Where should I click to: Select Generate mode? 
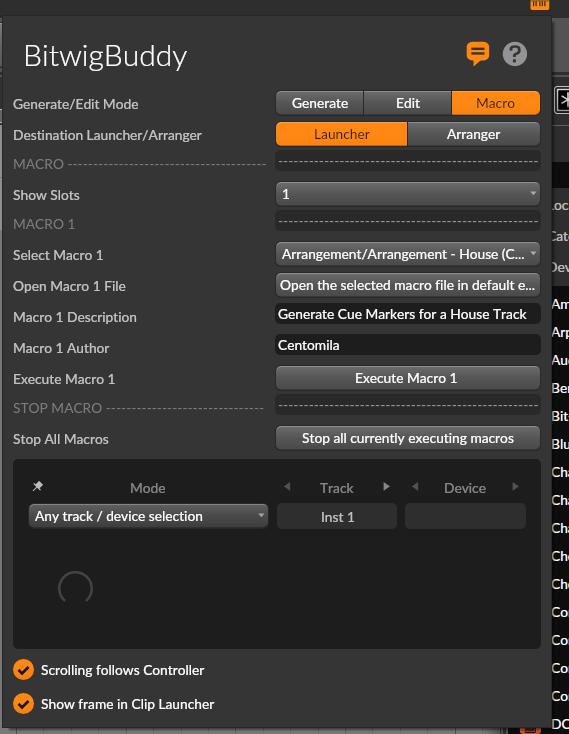point(320,103)
